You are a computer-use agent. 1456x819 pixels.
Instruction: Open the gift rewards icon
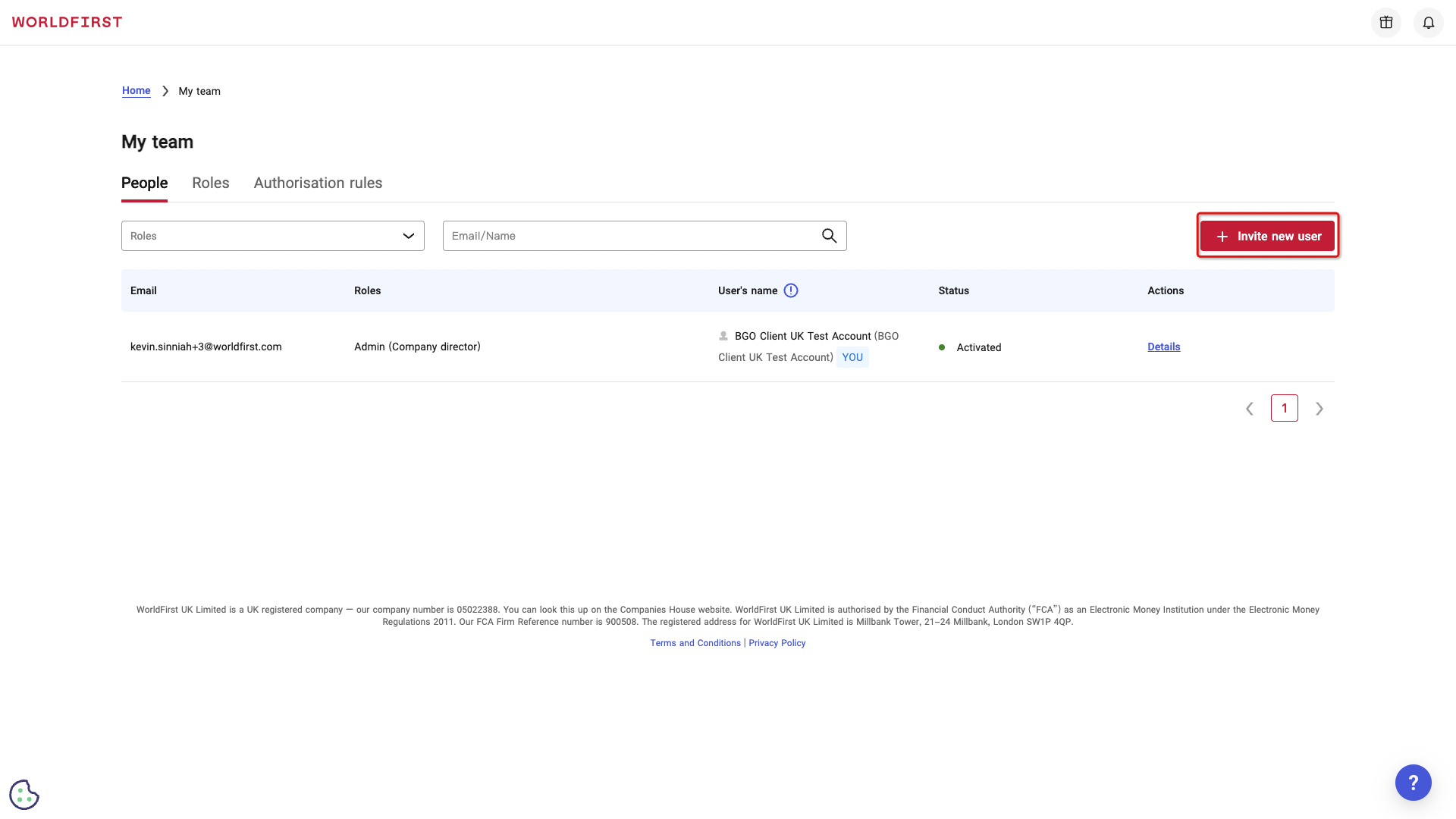coord(1386,23)
